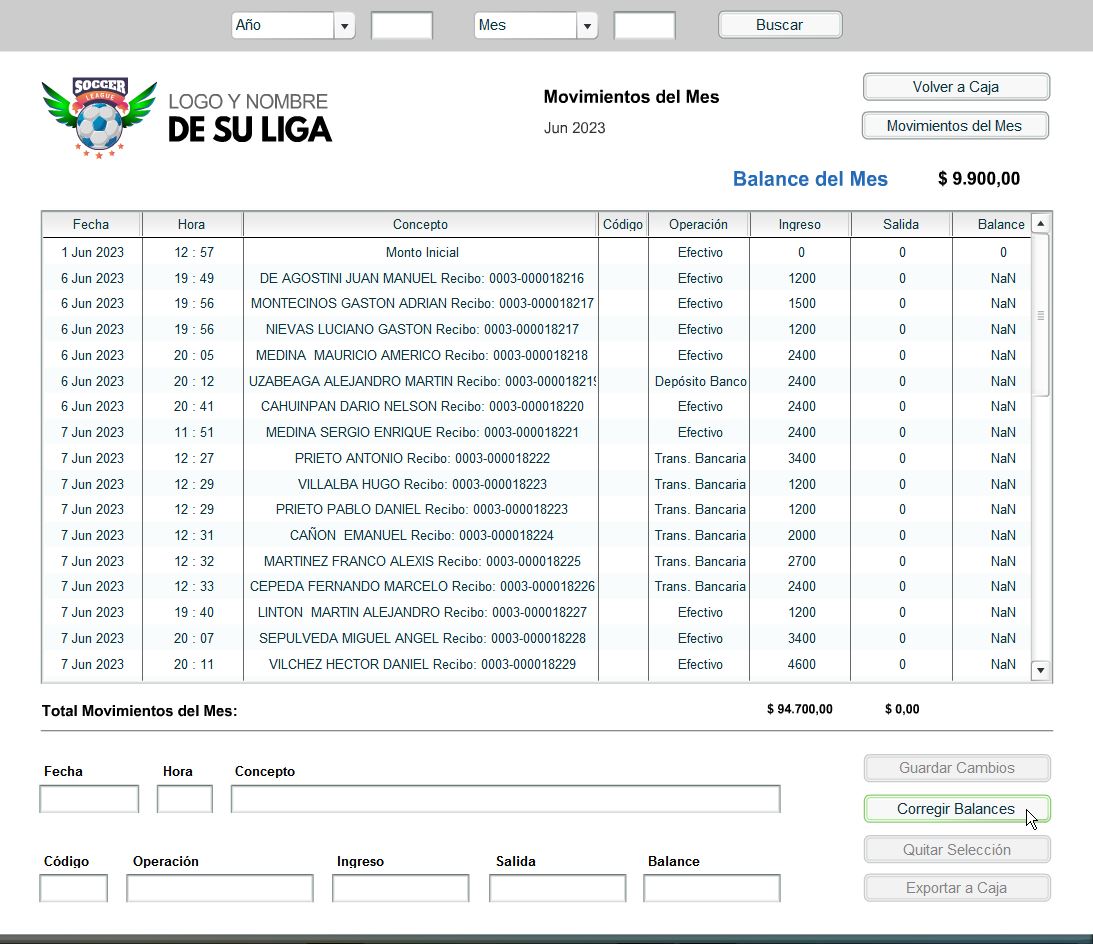Click the year input field next to Año

click(x=402, y=26)
